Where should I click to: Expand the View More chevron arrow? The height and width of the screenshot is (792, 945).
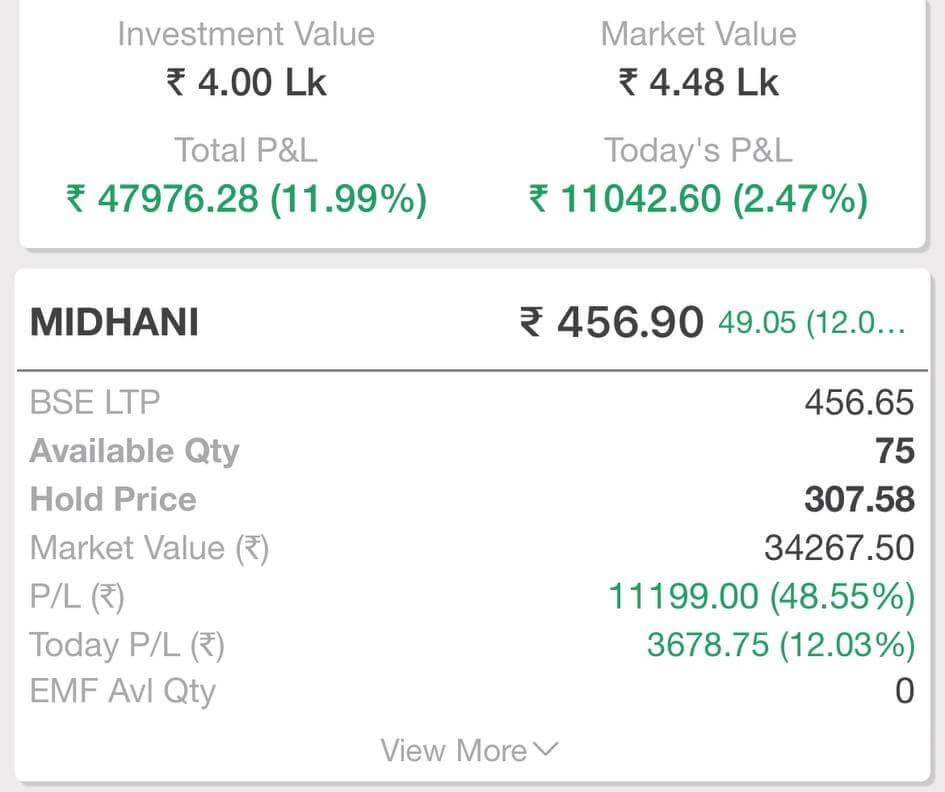(x=546, y=750)
